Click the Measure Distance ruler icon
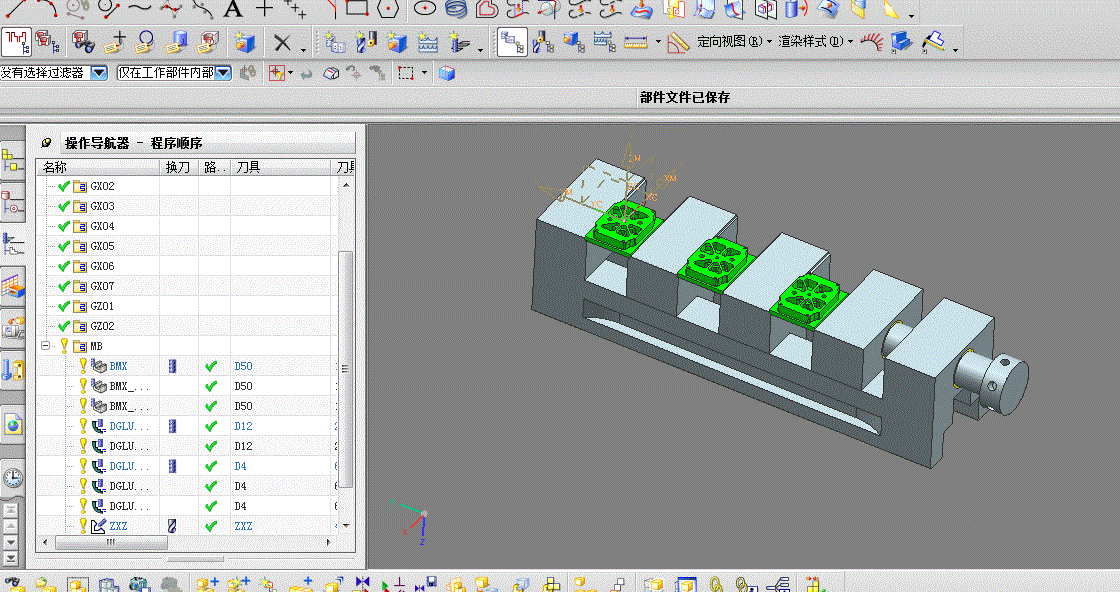This screenshot has width=1120, height=592. point(635,43)
